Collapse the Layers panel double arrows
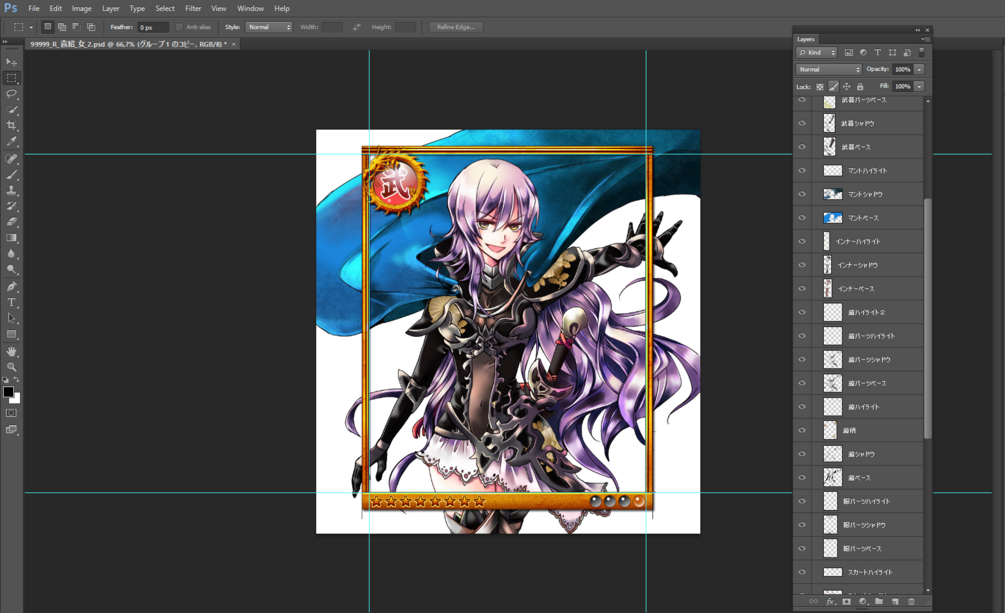The height and width of the screenshot is (613, 1005). click(x=918, y=30)
